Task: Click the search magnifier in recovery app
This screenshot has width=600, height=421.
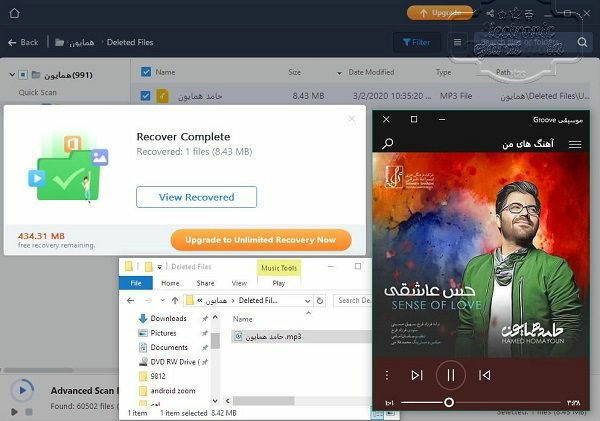Action: click(582, 42)
